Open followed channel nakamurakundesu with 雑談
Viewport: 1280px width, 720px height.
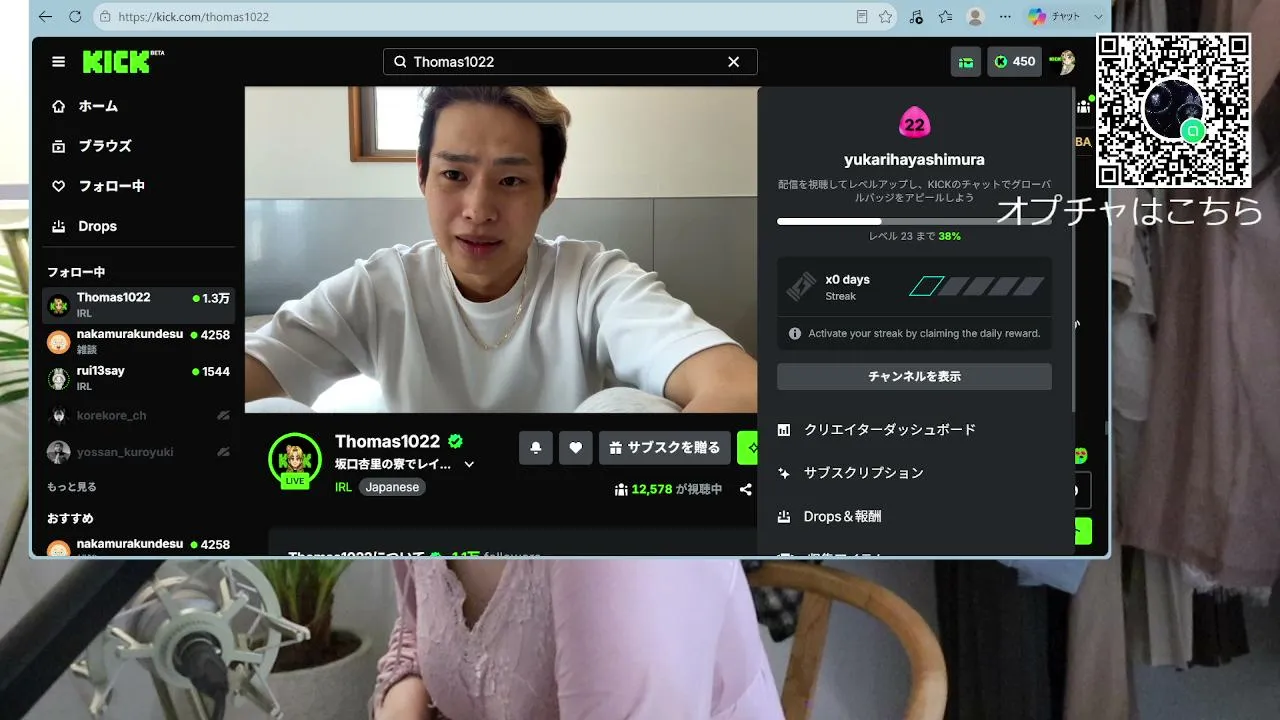pos(139,342)
